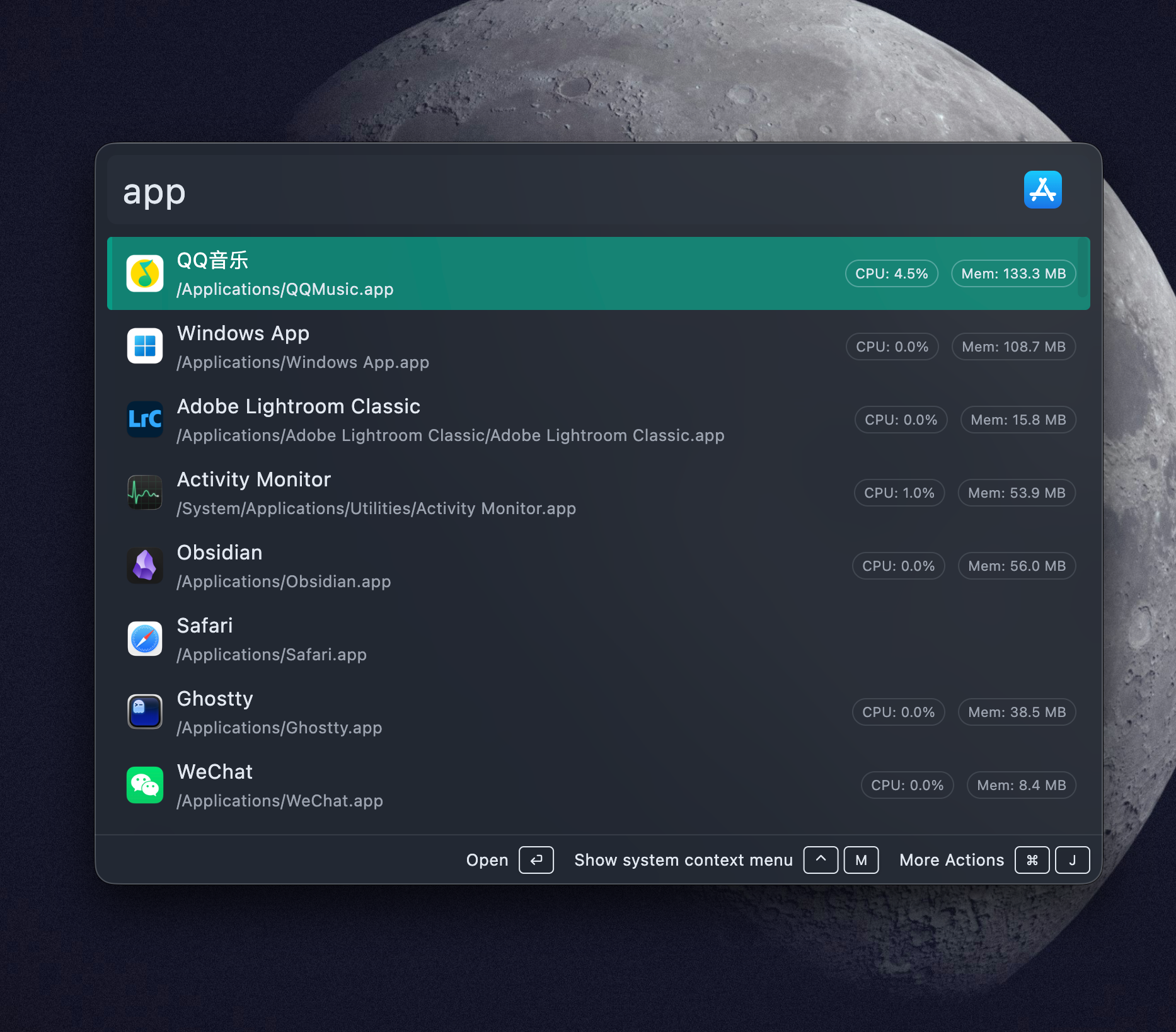Click the Activity Monitor.app utilities path
1176x1032 pixels.
pos(376,508)
